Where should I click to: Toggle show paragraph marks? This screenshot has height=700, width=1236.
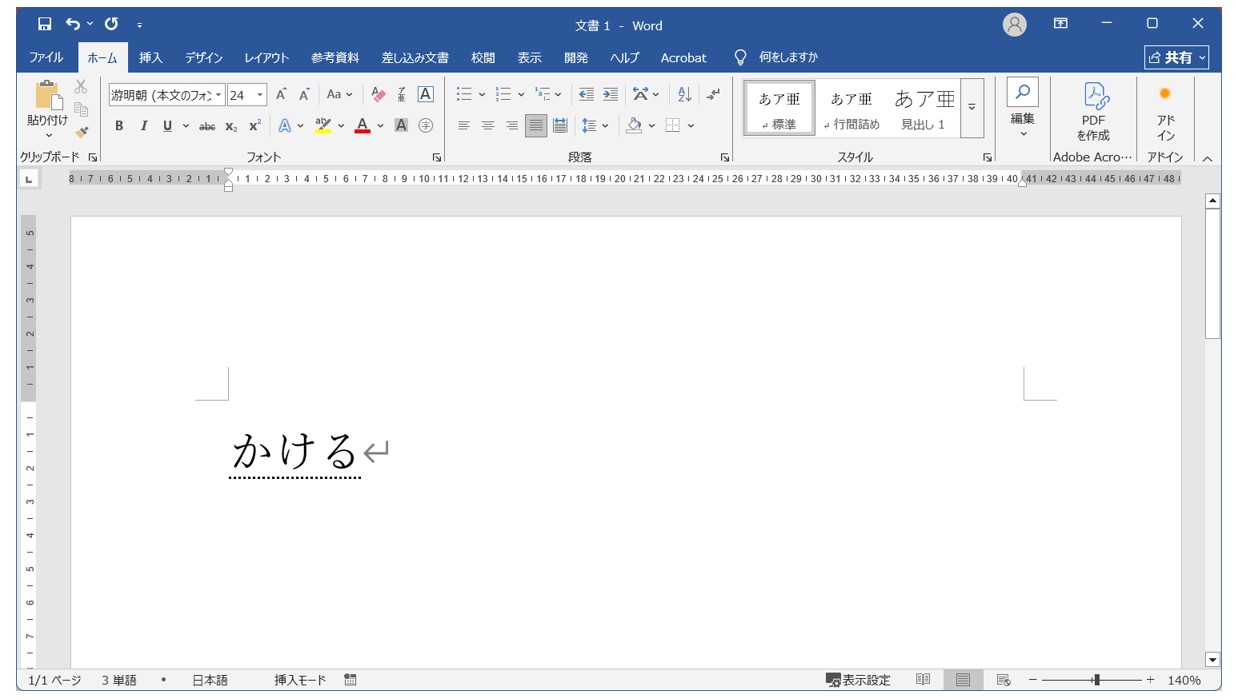click(x=713, y=95)
